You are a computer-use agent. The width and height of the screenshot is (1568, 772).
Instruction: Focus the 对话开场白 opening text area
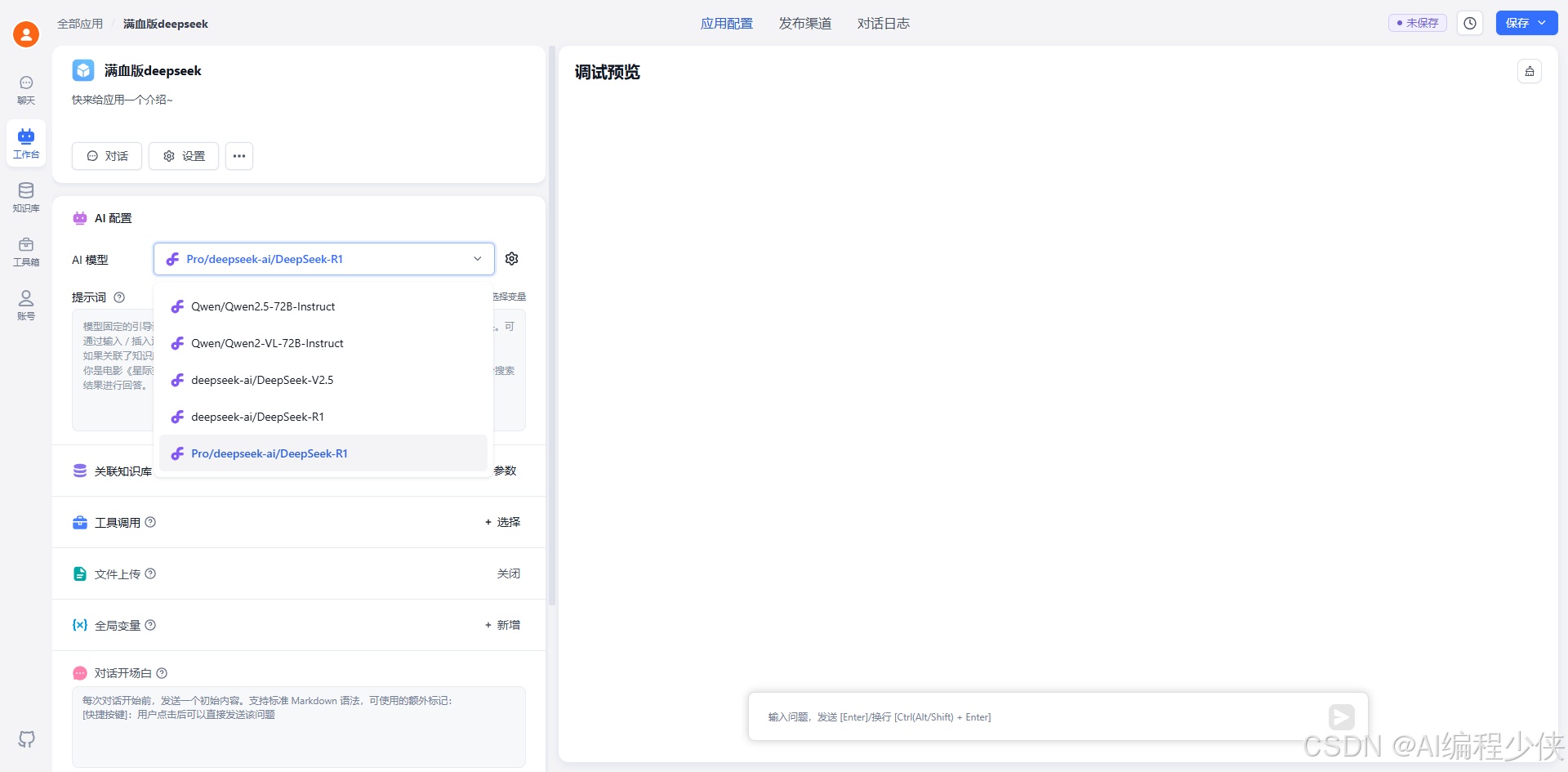[x=299, y=726]
